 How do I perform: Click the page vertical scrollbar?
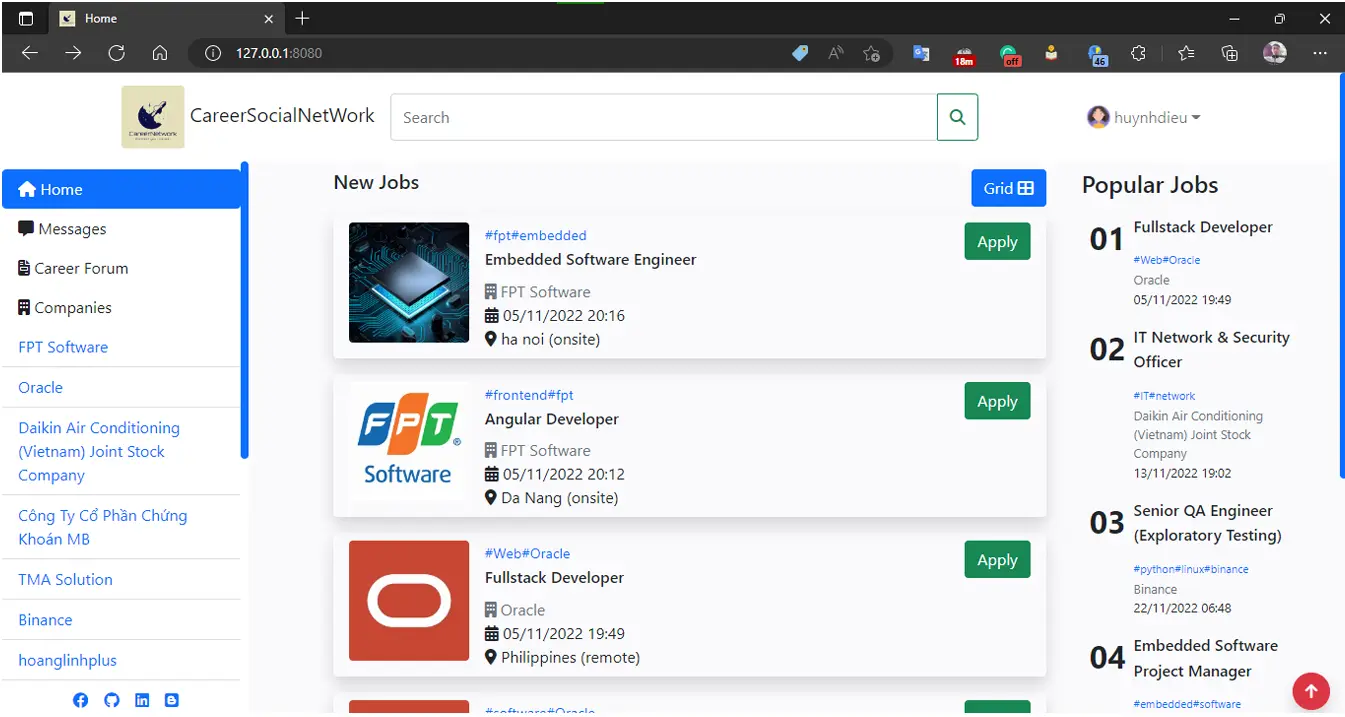point(1341,277)
